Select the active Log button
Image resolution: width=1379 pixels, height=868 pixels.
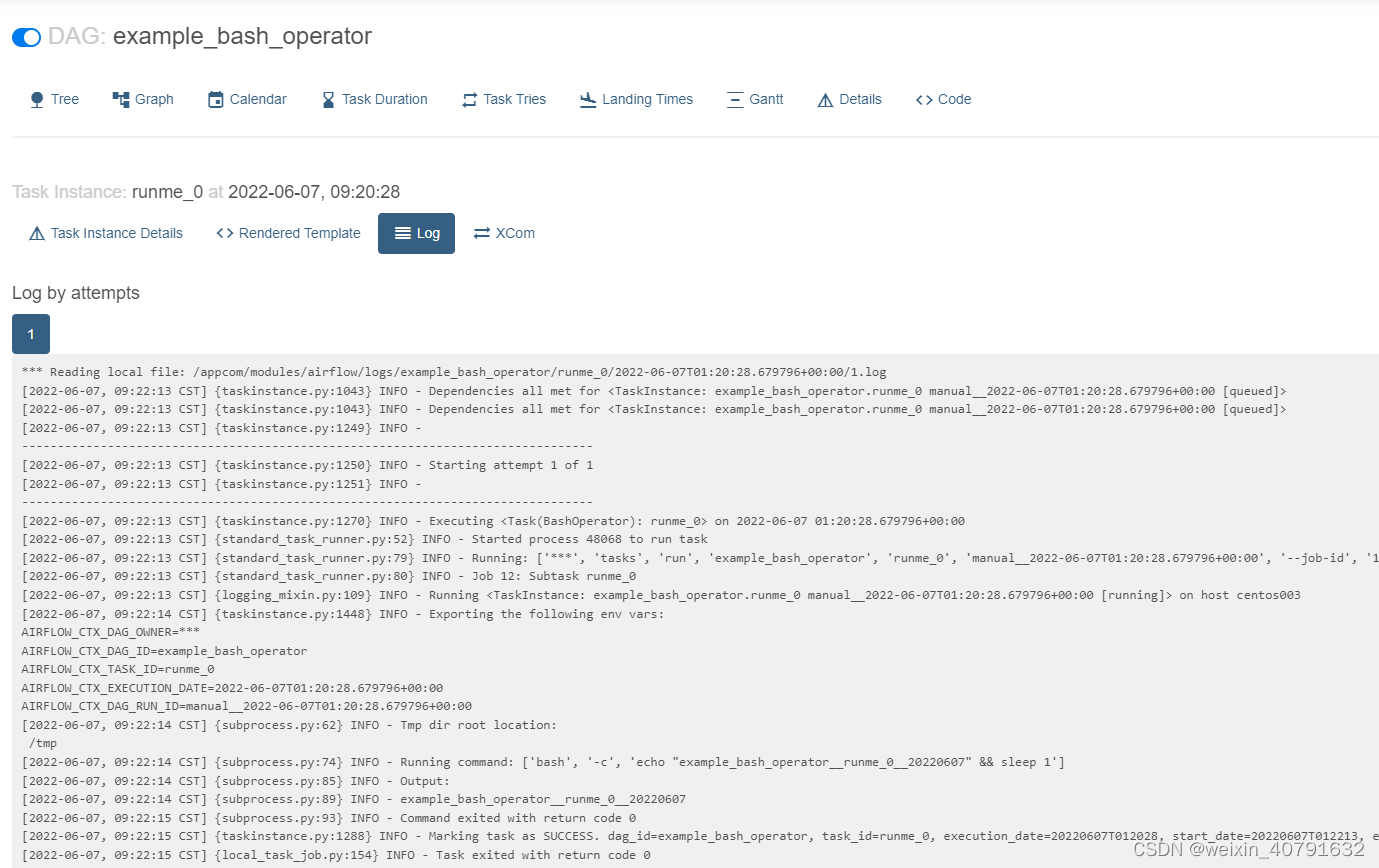[416, 233]
